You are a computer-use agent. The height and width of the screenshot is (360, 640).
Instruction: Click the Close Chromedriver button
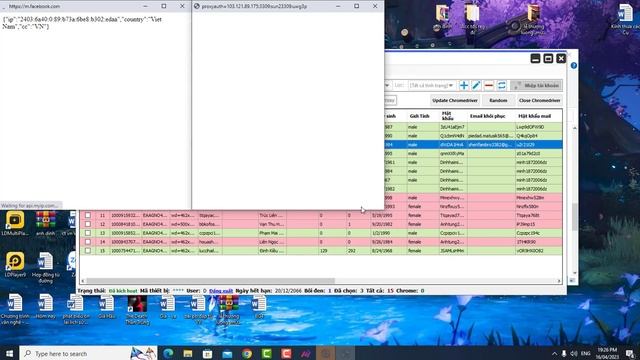(539, 100)
